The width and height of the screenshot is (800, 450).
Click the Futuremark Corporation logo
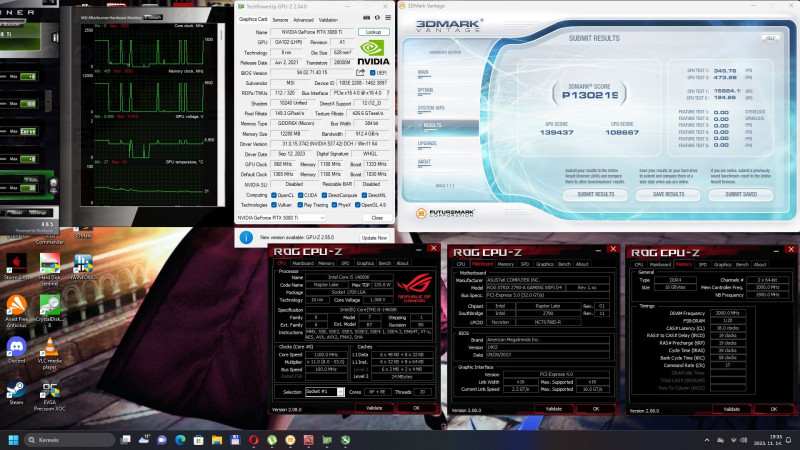click(445, 213)
